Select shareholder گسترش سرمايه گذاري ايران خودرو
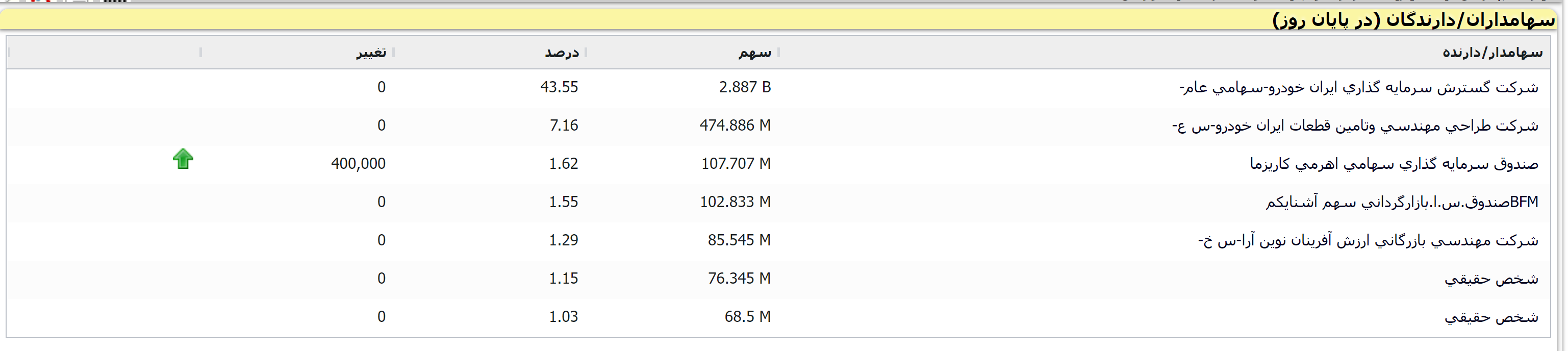This screenshot has width=1568, height=351. pos(1358,88)
